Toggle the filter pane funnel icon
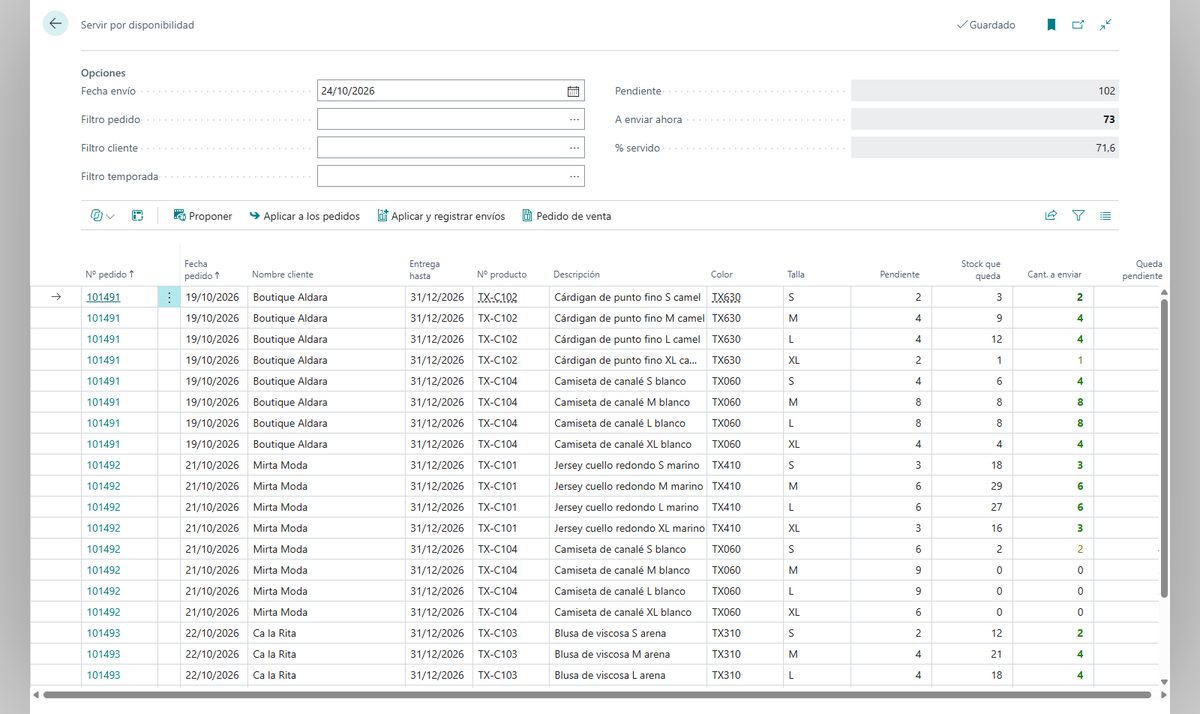Image resolution: width=1200 pixels, height=714 pixels. [1078, 215]
